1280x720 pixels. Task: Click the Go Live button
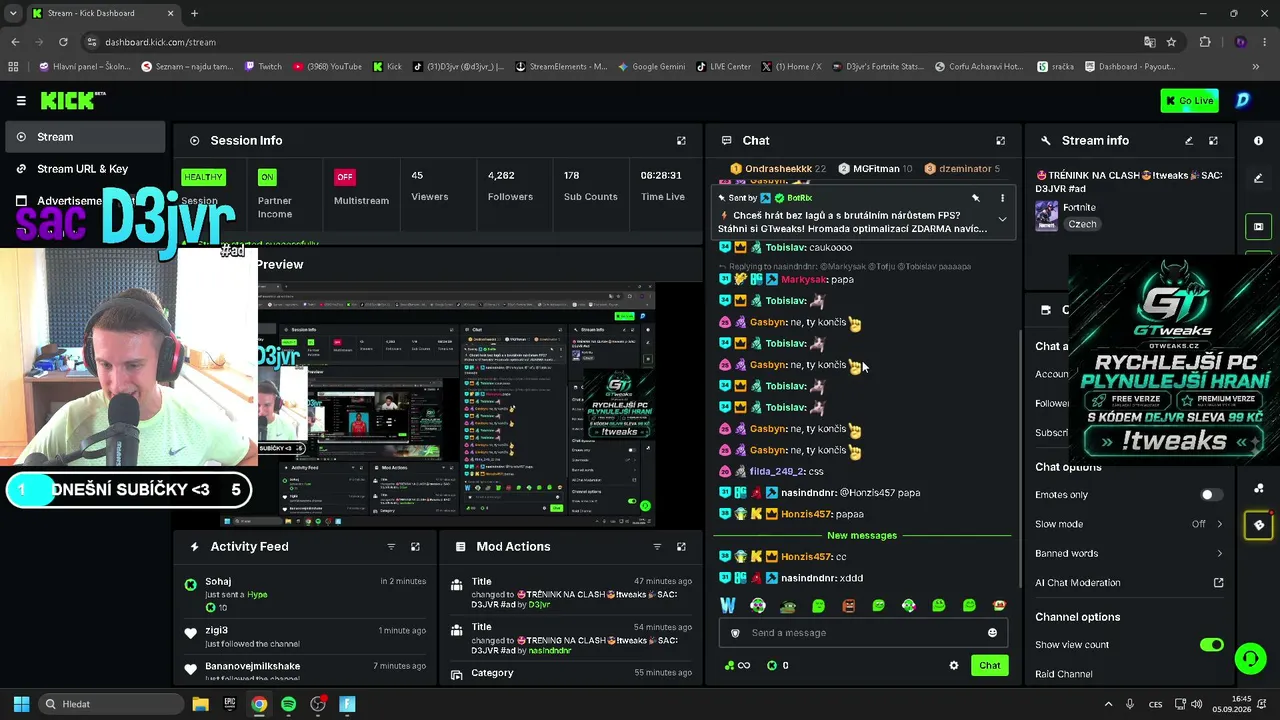(1189, 100)
